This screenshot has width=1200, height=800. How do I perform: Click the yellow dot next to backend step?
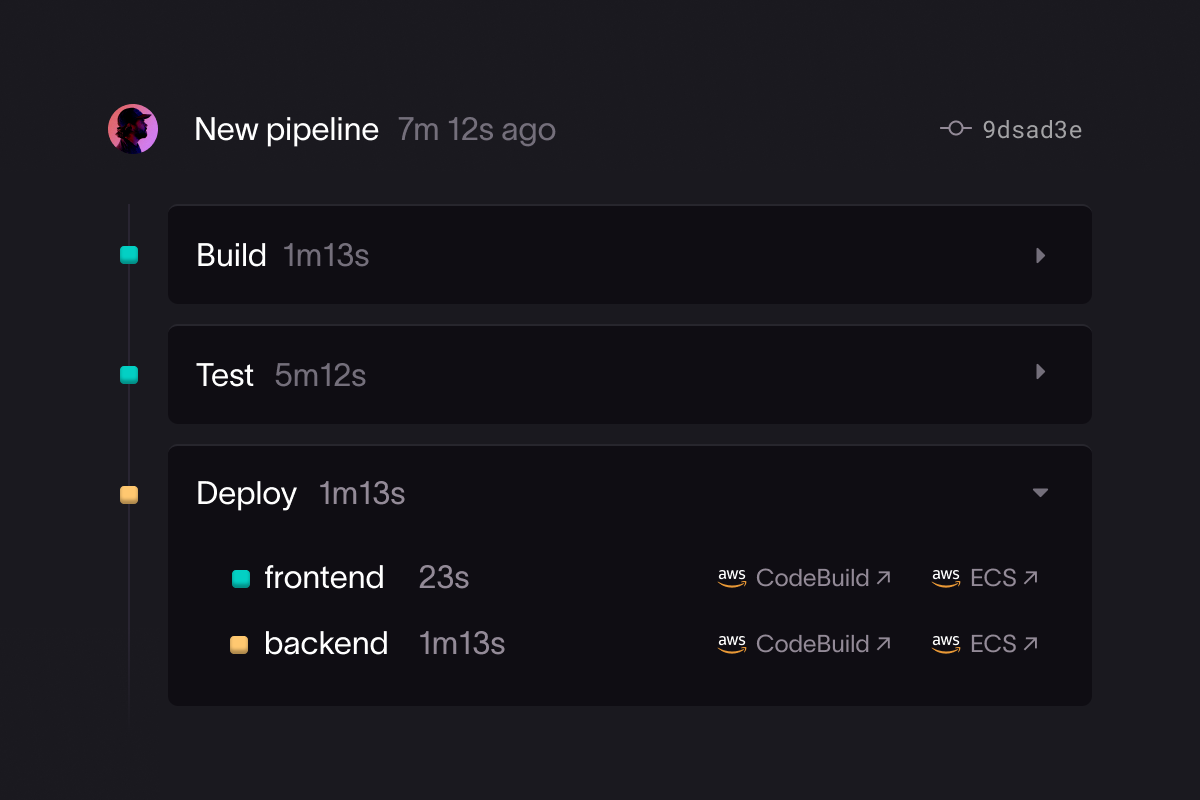240,644
